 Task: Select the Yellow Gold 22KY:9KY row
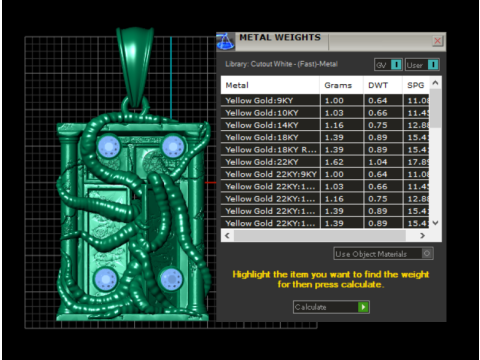point(325,174)
